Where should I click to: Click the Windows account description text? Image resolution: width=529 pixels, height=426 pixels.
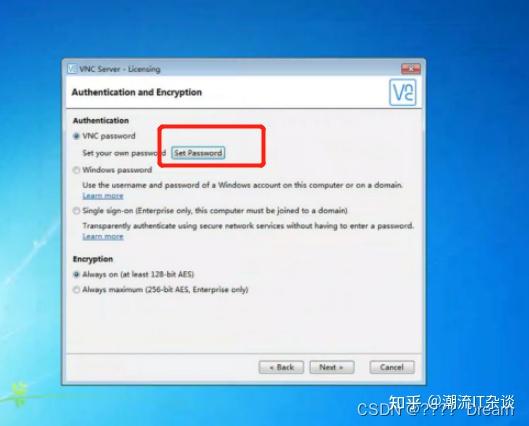tap(243, 185)
